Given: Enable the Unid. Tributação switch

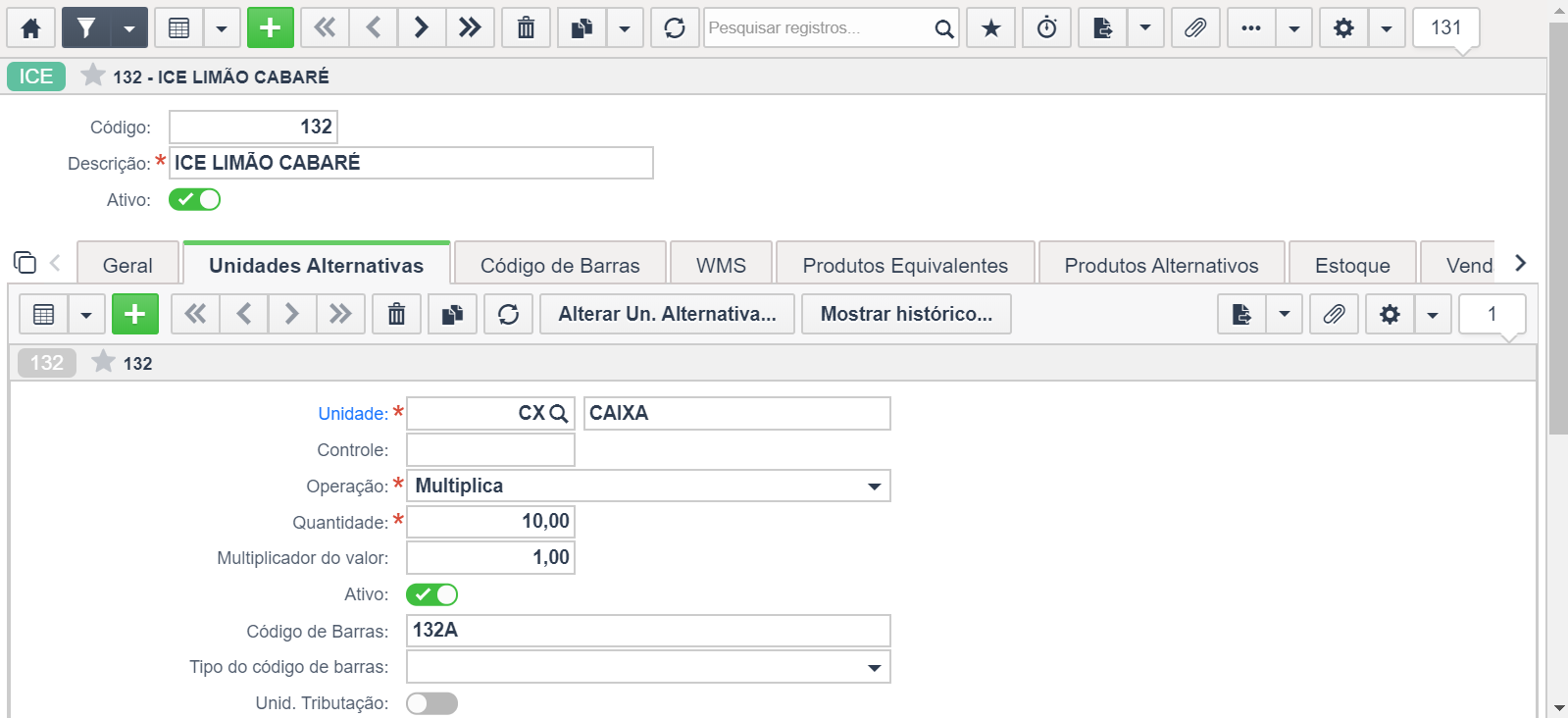Looking at the screenshot, I should pos(431,703).
